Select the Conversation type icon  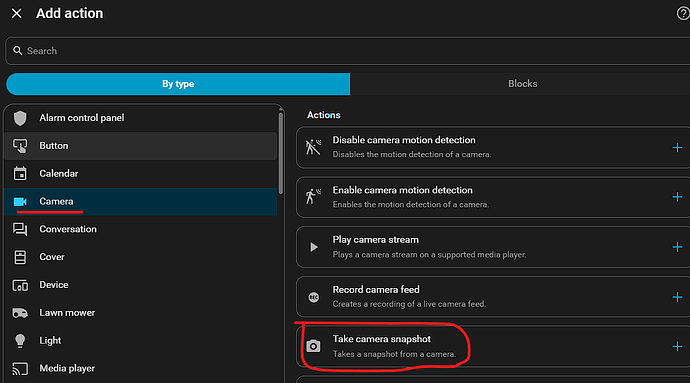pyautogui.click(x=20, y=229)
